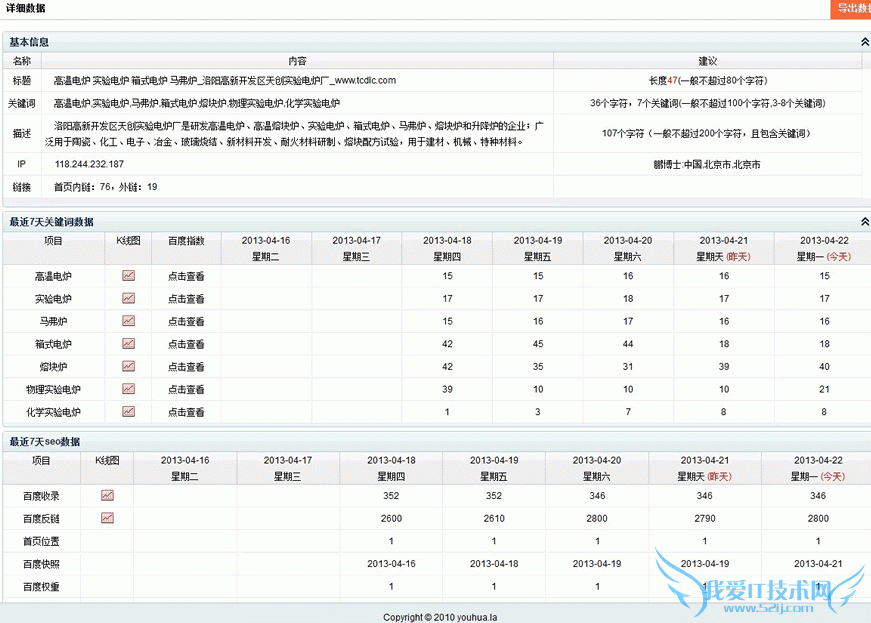Click value 2600 in 百度反链 row
The width and height of the screenshot is (871, 623).
pos(391,519)
